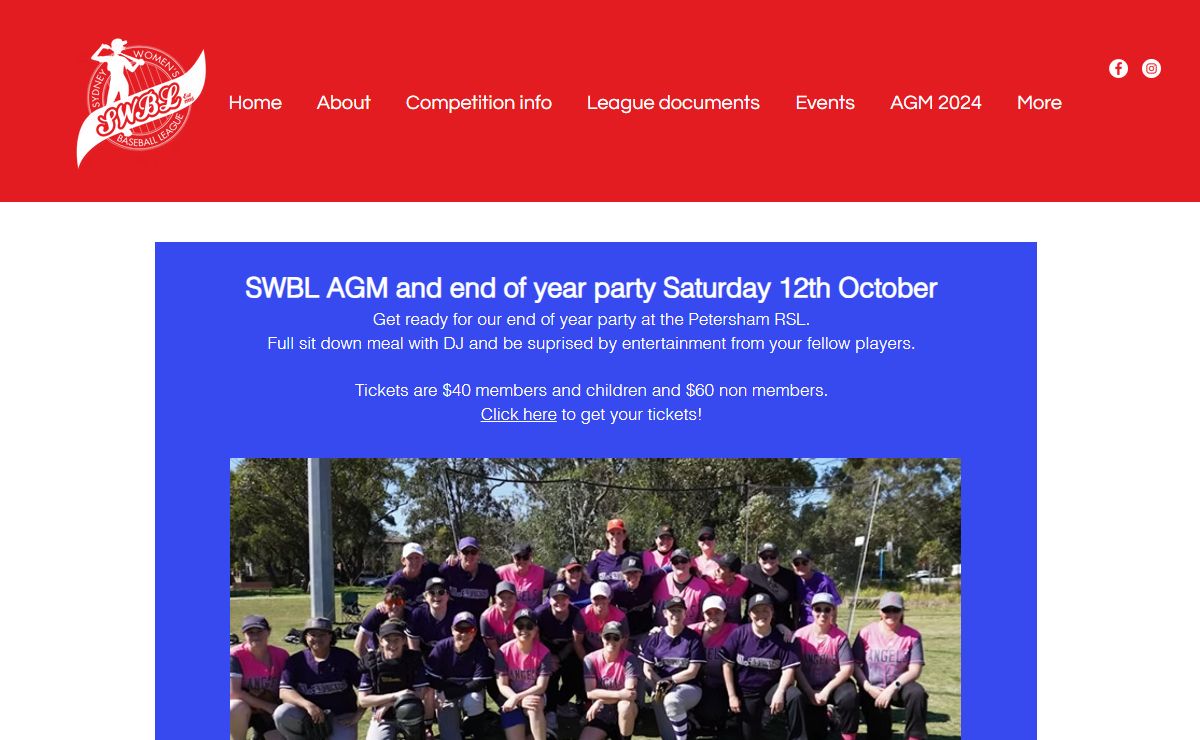Open the AGM 2024 page

[x=936, y=103]
